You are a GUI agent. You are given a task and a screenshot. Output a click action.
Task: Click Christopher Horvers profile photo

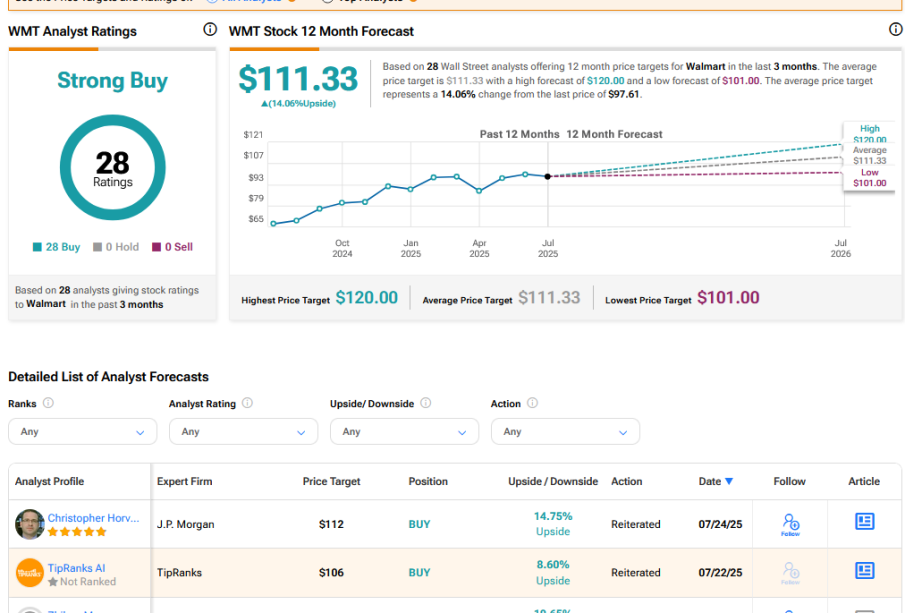(29, 524)
